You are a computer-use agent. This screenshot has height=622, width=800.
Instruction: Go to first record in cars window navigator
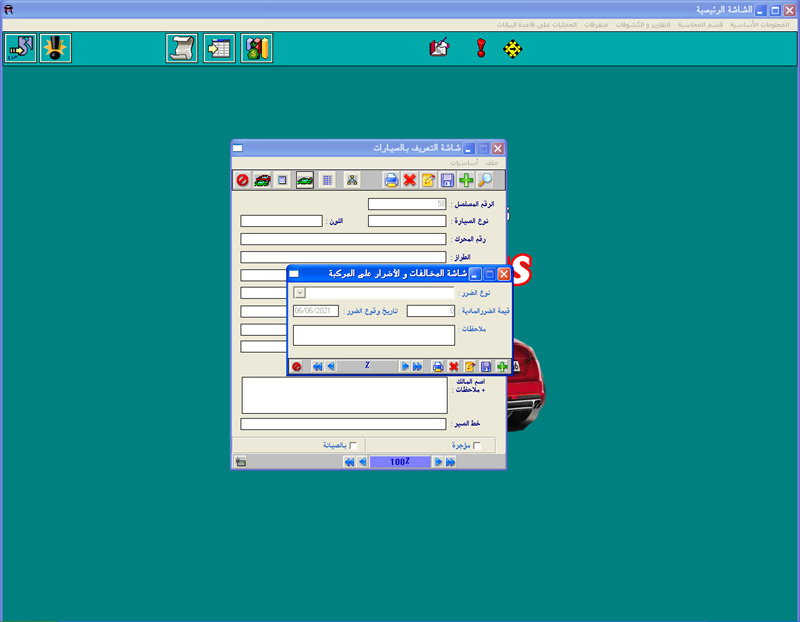click(348, 462)
